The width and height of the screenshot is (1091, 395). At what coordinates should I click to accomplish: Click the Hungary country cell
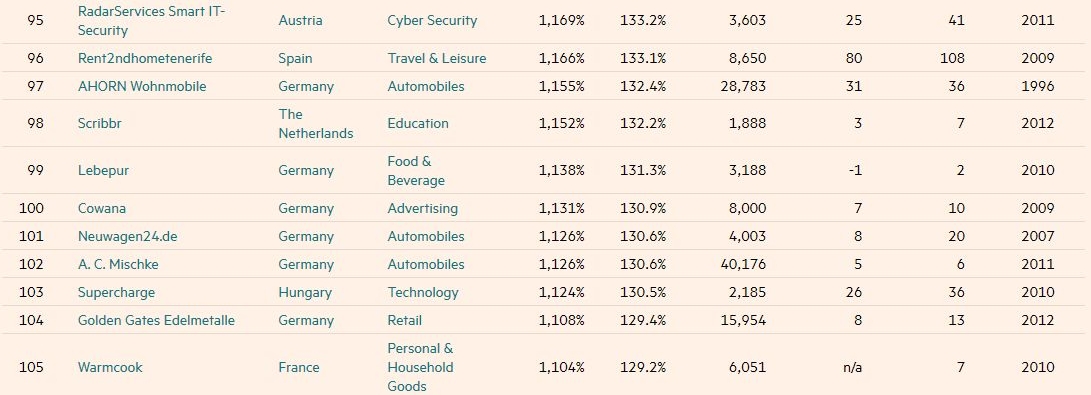[x=304, y=292]
